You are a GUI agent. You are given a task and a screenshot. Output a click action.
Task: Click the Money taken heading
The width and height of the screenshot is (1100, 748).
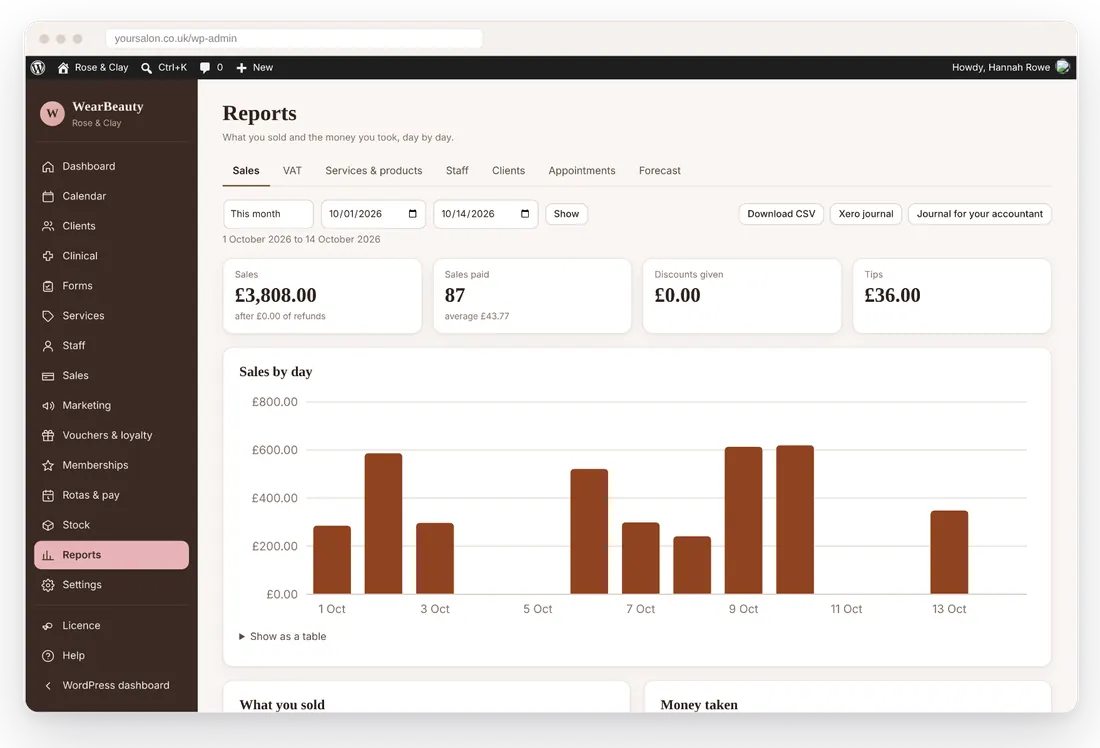point(699,704)
